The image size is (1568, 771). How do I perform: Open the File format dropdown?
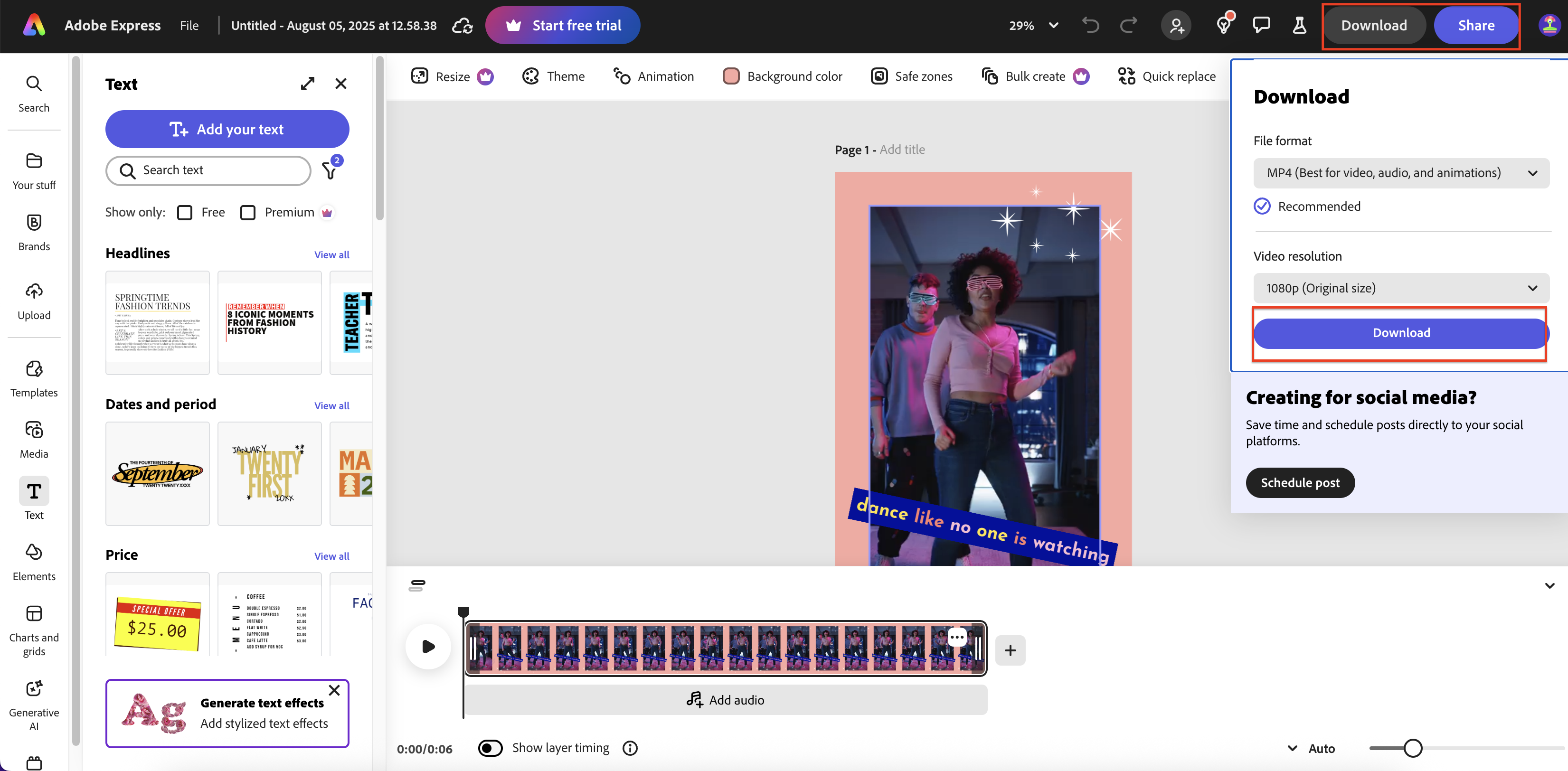coord(1400,173)
